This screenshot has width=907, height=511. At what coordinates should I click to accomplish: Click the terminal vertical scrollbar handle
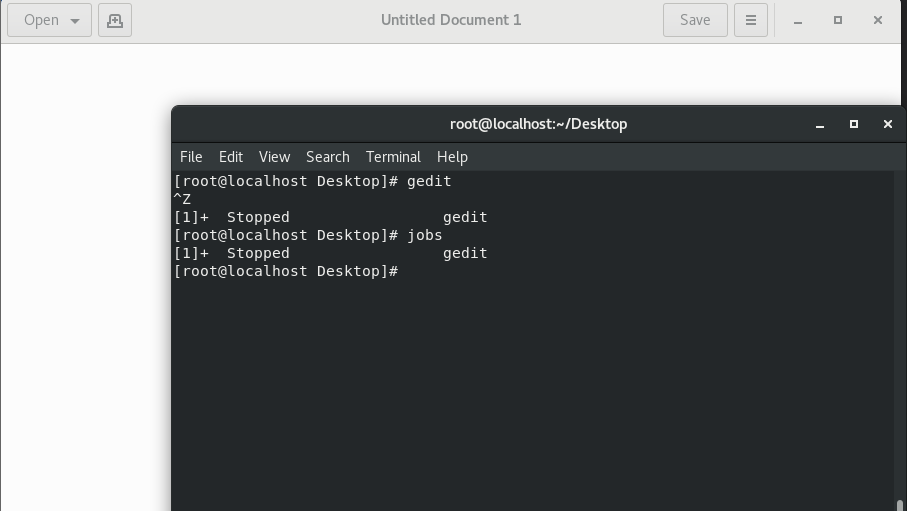tap(899, 505)
